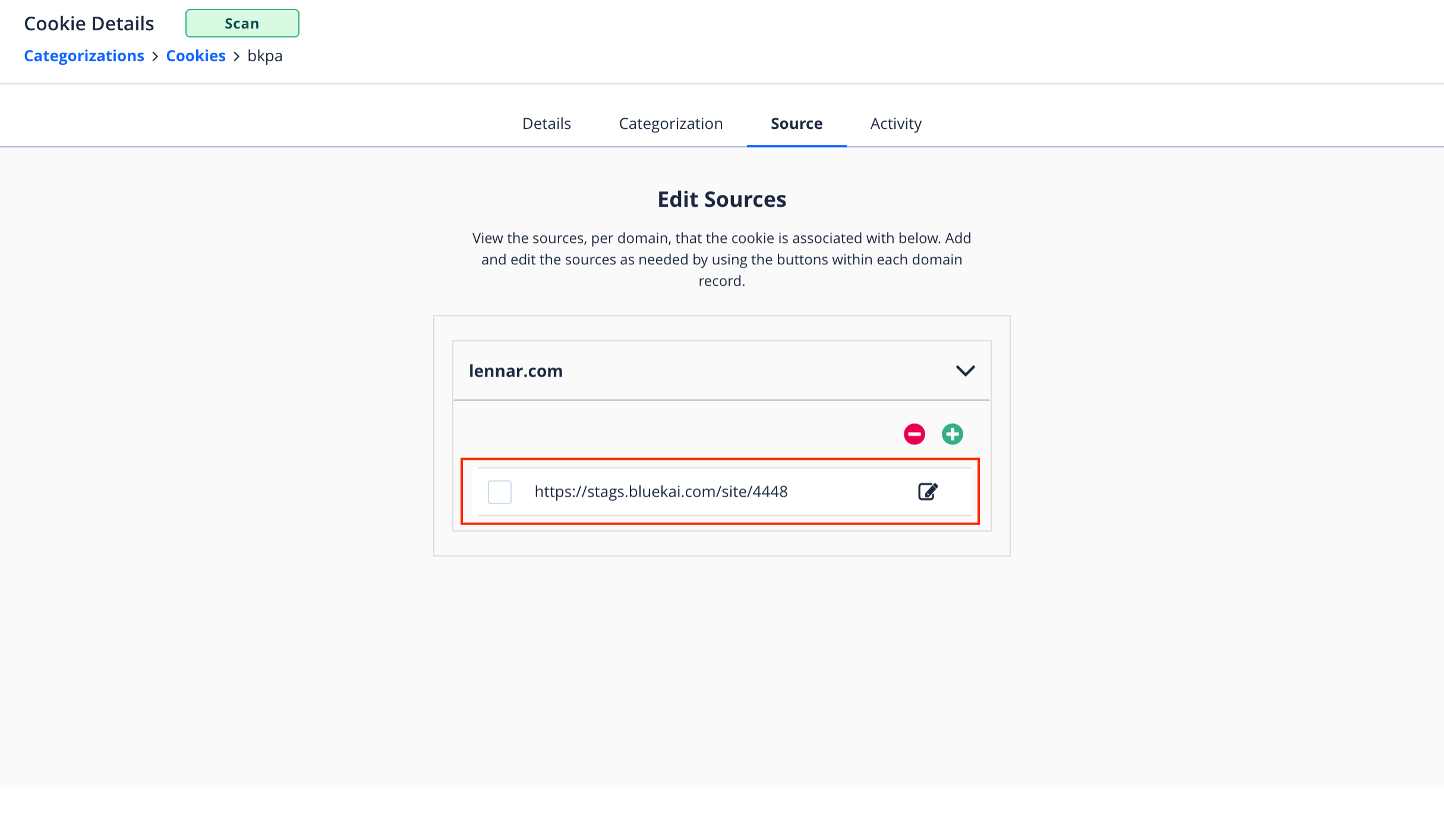Select the Source tab
This screenshot has width=1444, height=840.
pyautogui.click(x=796, y=124)
